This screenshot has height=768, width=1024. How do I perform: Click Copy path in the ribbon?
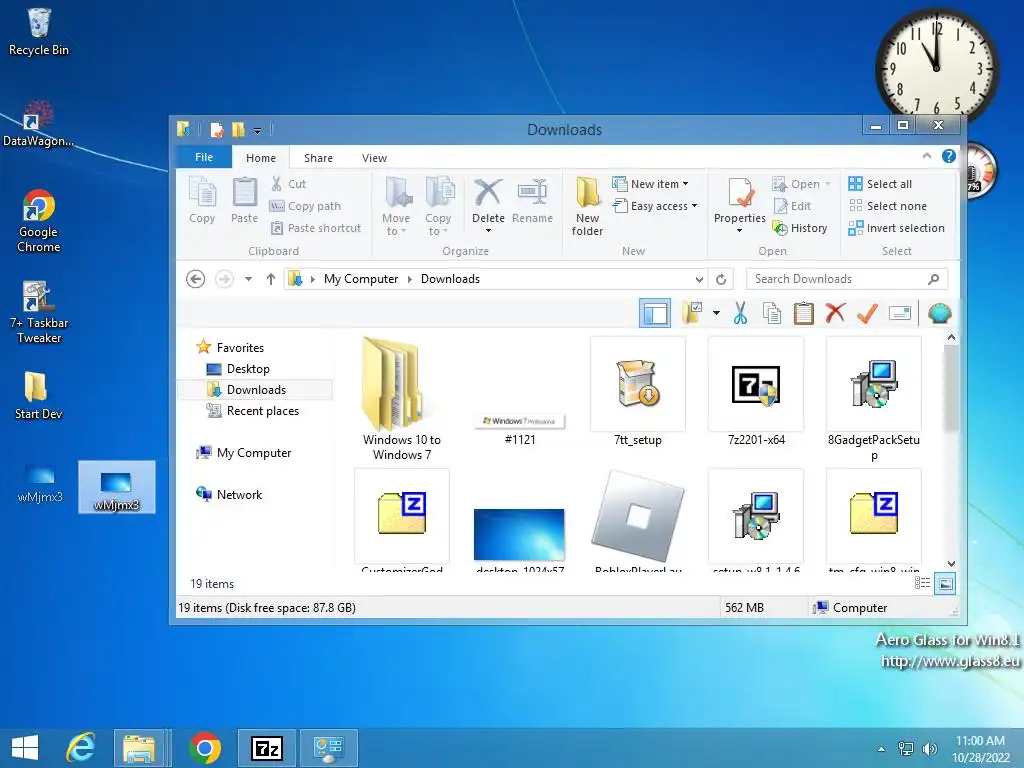(305, 206)
